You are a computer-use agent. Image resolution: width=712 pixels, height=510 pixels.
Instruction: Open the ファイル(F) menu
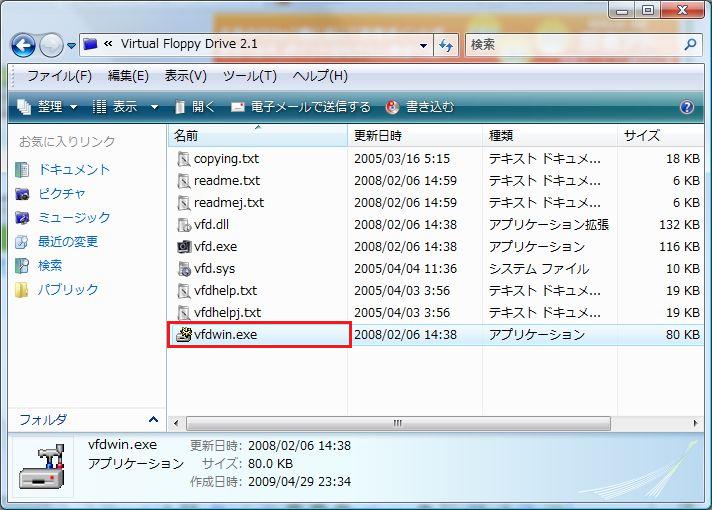(x=59, y=75)
